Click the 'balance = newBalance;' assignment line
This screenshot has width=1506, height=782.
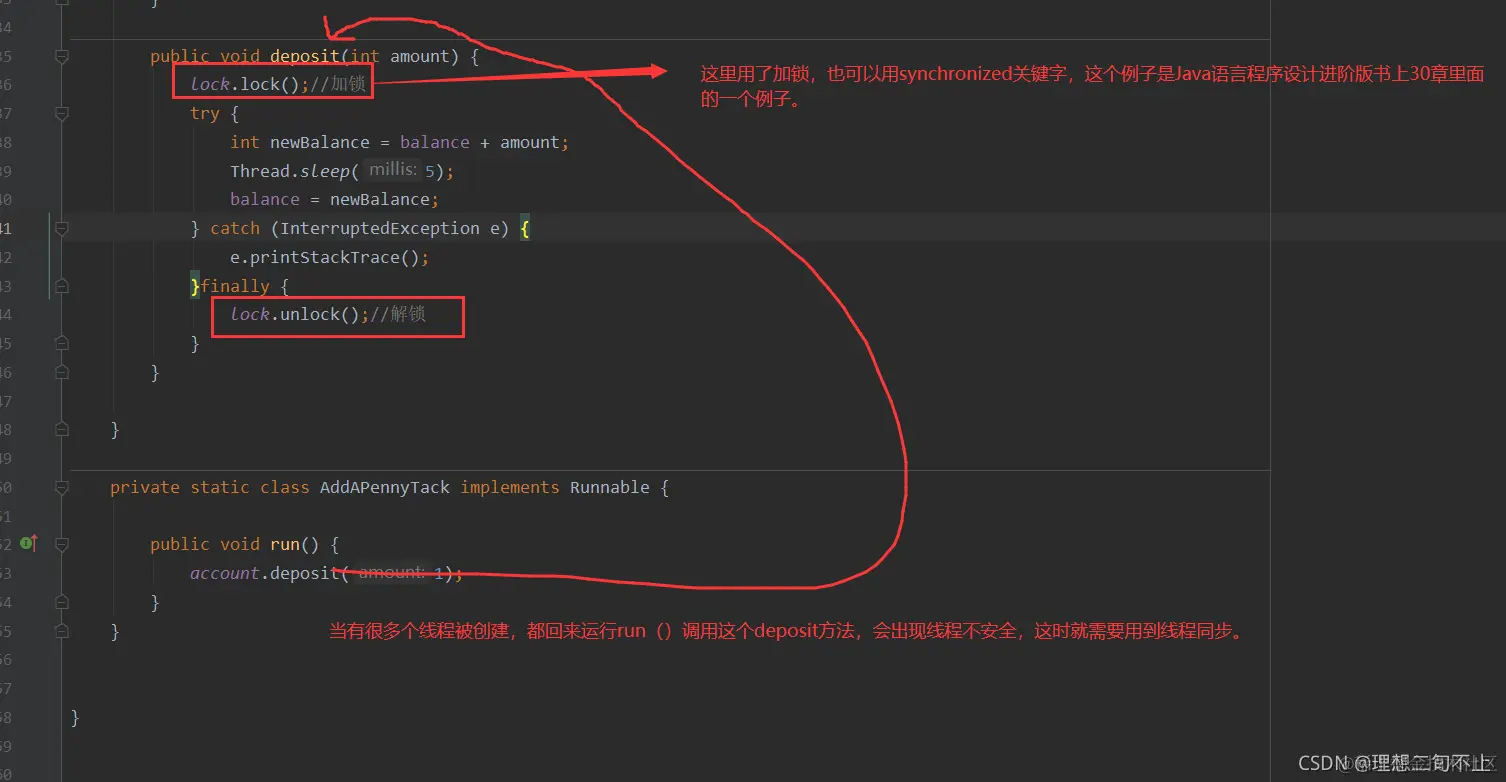click(x=335, y=199)
